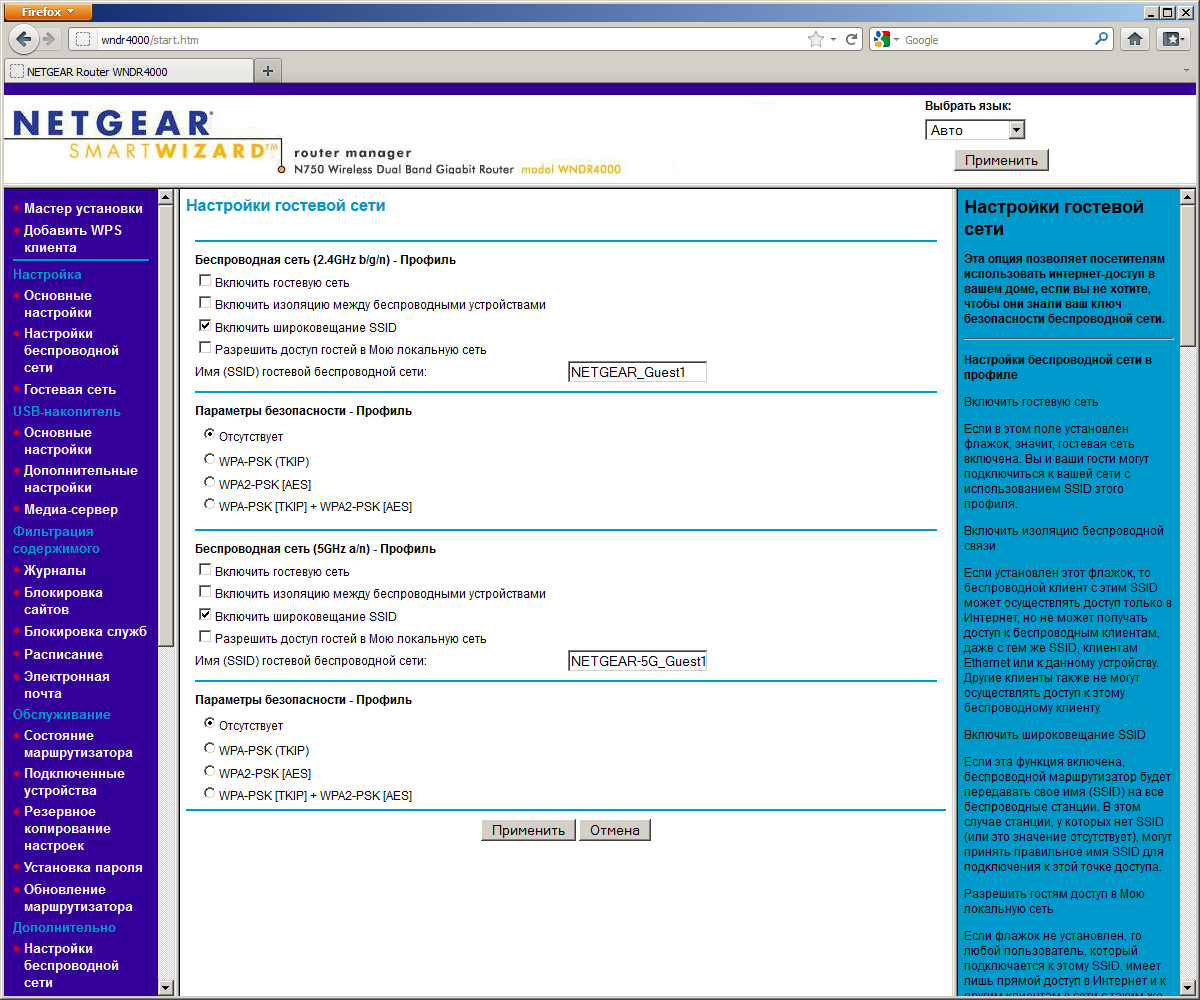Enable 5GHz guest network checkbox

point(205,570)
